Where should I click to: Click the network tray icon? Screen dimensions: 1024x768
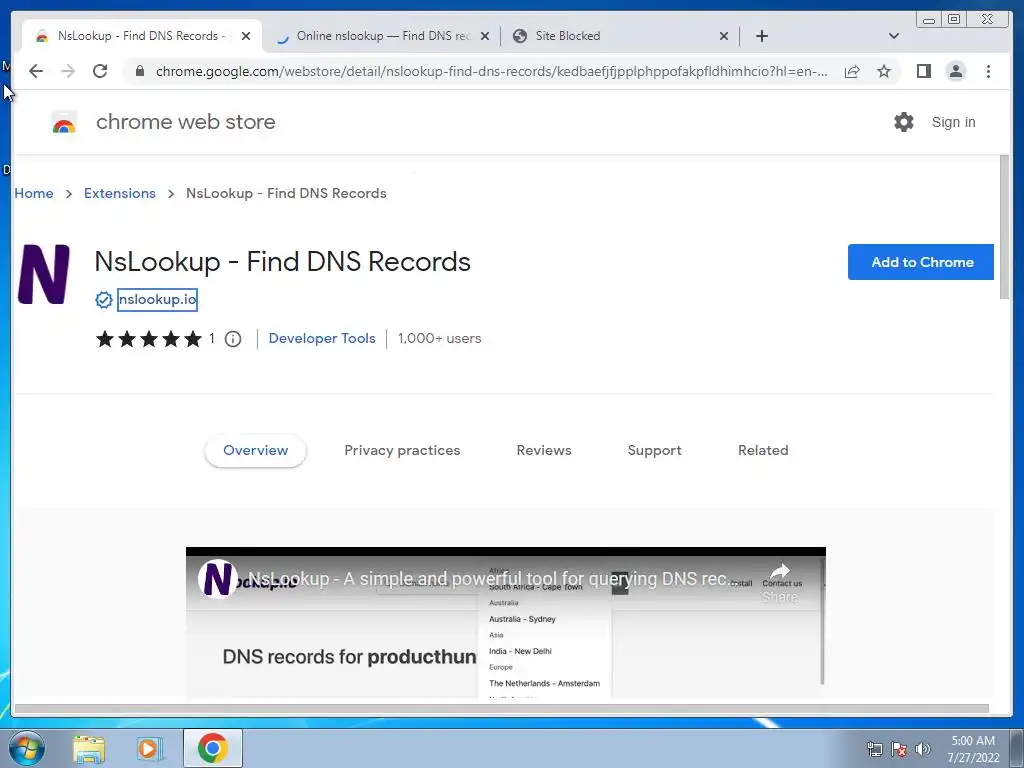(x=874, y=749)
